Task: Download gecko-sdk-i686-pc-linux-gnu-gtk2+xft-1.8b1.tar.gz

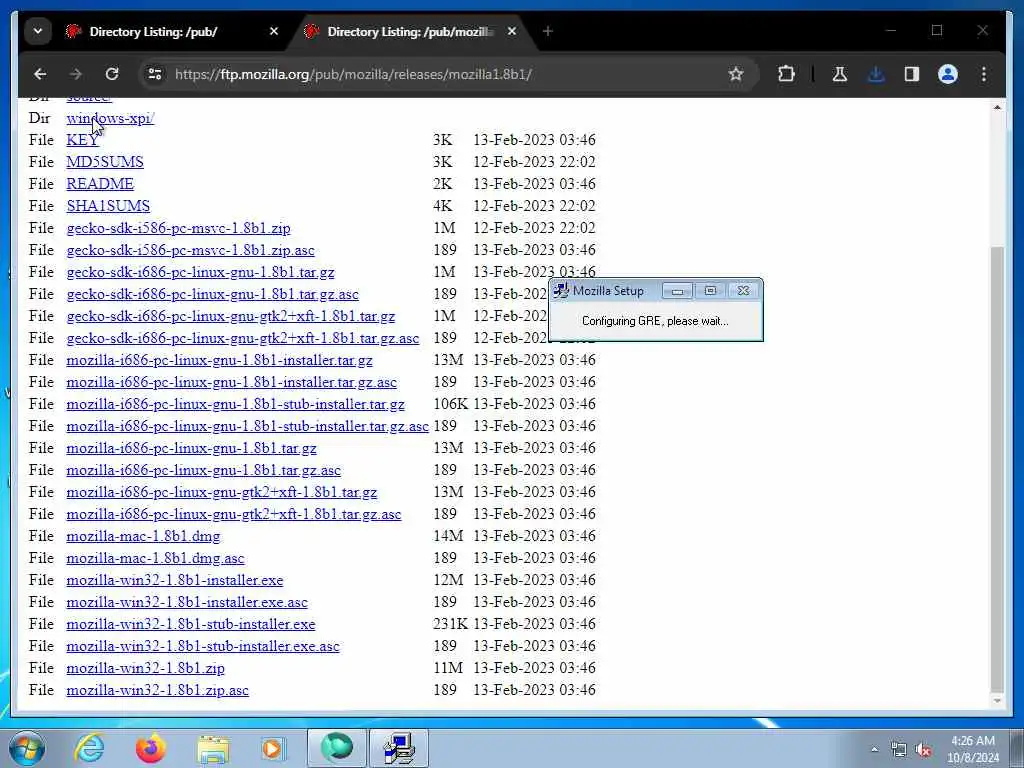Action: point(231,316)
